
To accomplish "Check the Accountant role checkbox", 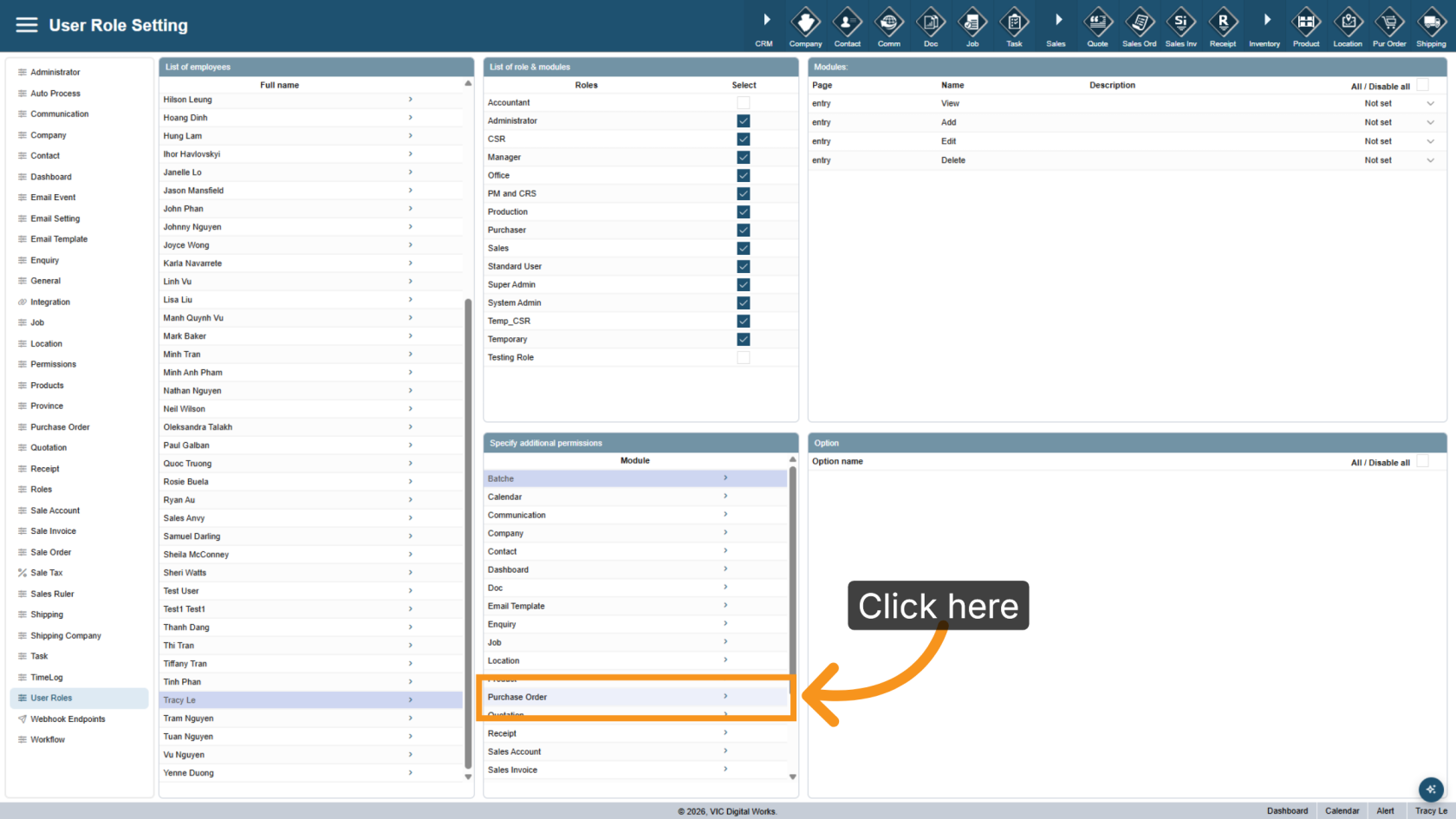I will [x=744, y=102].
